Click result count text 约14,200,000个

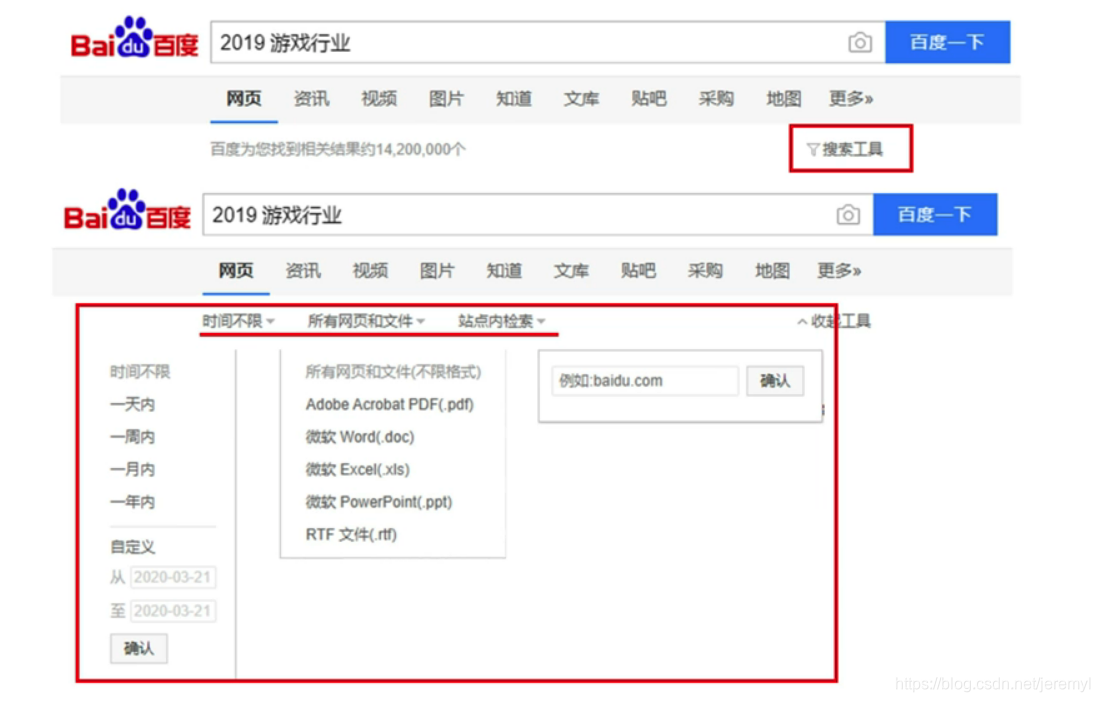point(412,149)
